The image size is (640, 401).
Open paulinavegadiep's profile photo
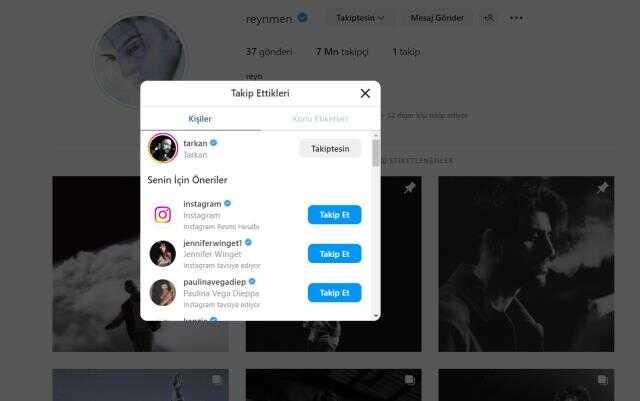(x=162, y=292)
